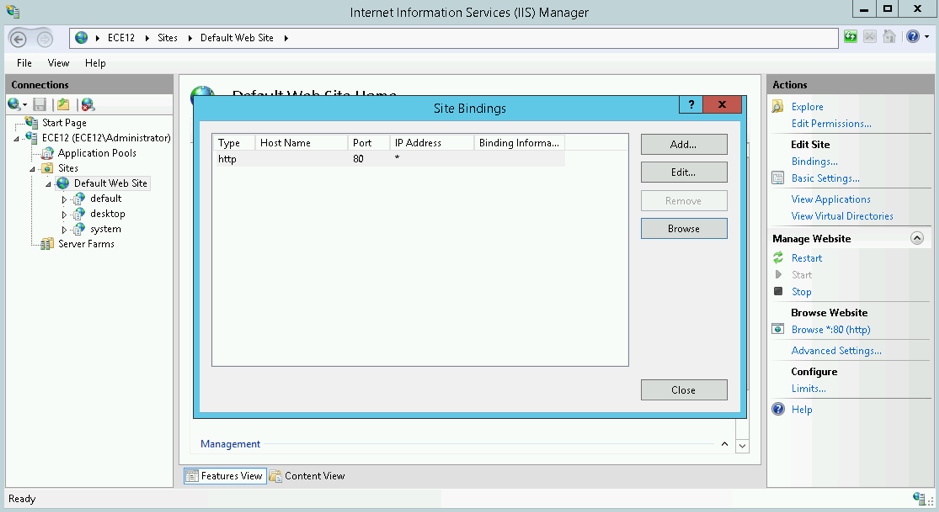The height and width of the screenshot is (512, 939).
Task: Open the Bindings... link in Actions
Action: 814,161
